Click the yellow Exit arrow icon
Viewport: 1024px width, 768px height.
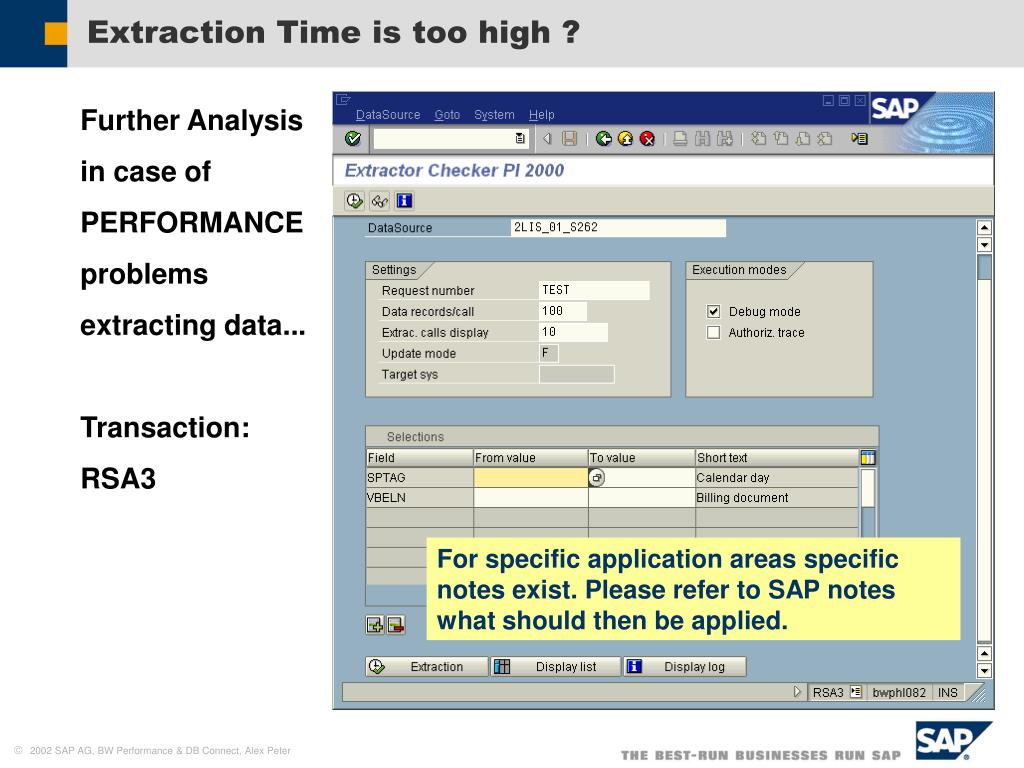tap(626, 138)
